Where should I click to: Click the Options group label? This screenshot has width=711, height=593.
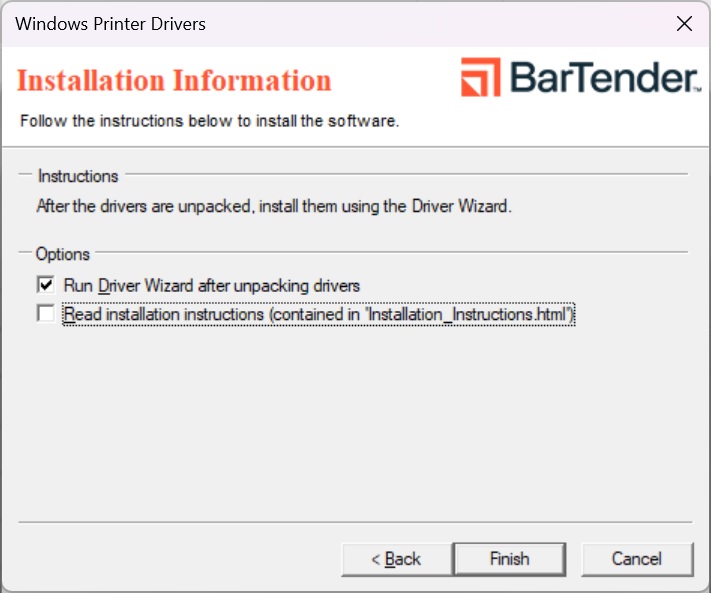pos(63,254)
